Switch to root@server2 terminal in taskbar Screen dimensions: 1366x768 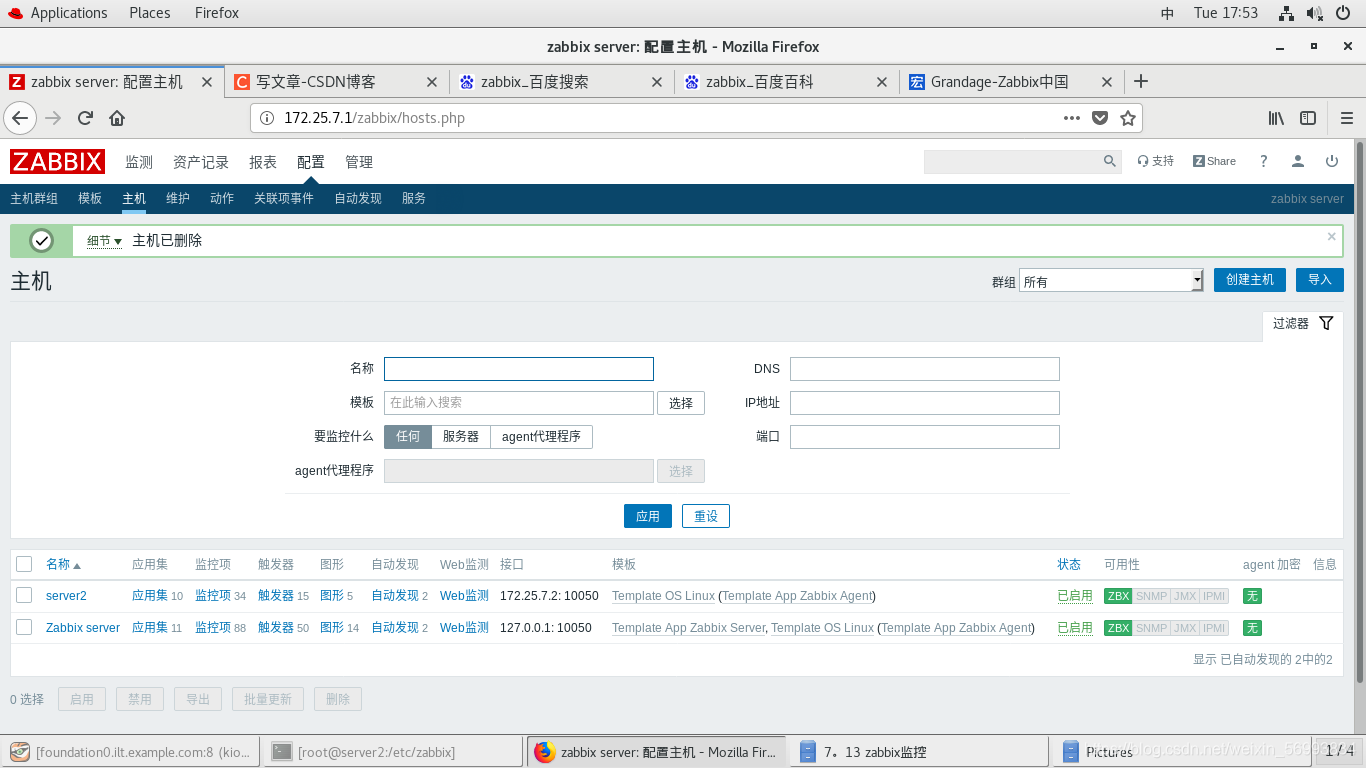tap(393, 752)
